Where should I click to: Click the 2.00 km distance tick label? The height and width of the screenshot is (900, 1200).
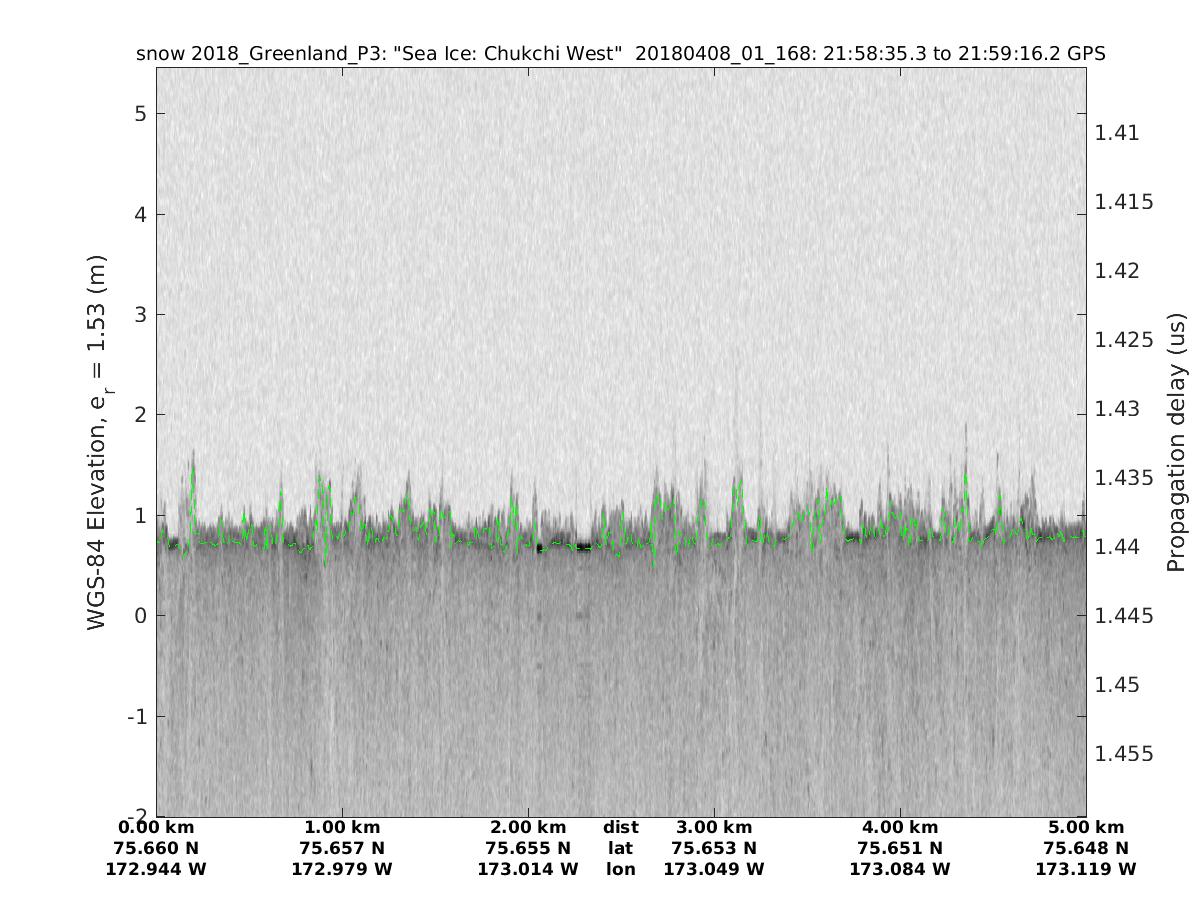(528, 827)
